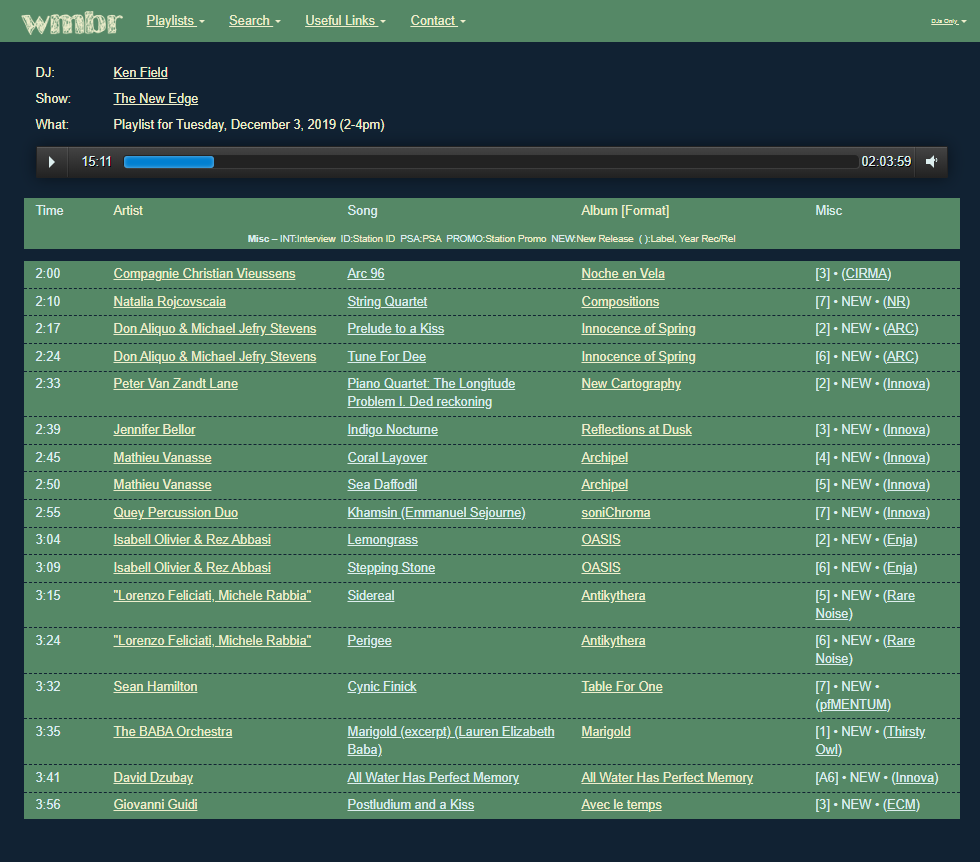
Task: Open song All Water Has Perfect Memory
Action: tap(433, 778)
